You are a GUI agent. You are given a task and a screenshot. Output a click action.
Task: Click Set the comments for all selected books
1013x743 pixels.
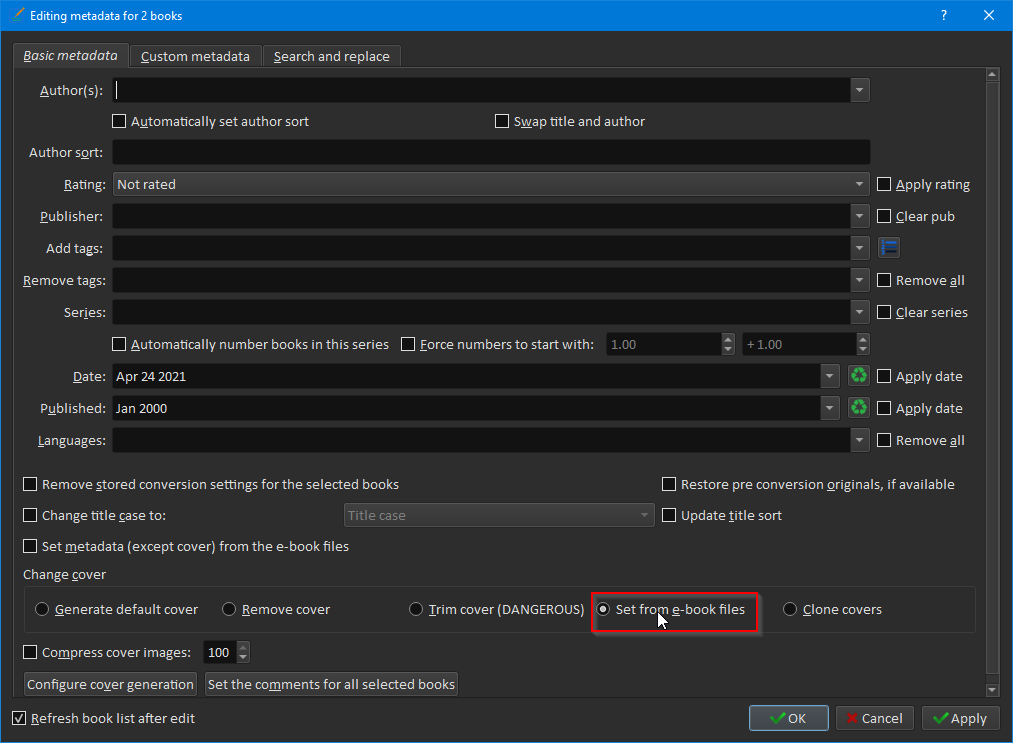[331, 684]
